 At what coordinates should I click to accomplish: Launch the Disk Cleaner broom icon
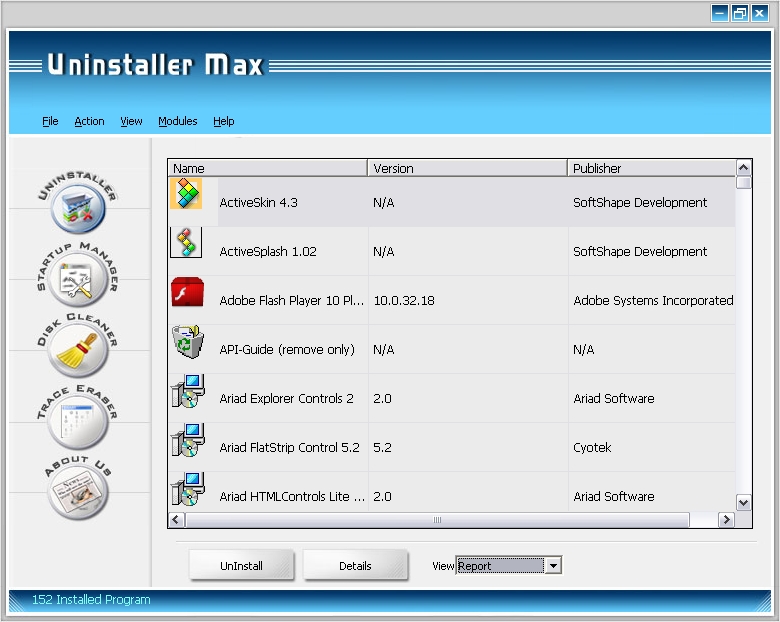(x=78, y=349)
